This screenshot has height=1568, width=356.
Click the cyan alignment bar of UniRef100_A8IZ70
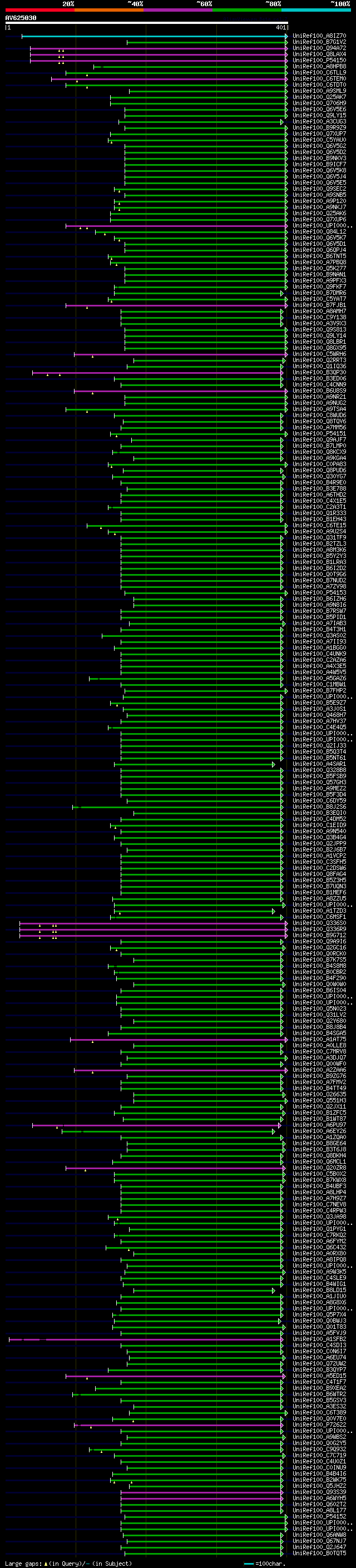point(155,37)
